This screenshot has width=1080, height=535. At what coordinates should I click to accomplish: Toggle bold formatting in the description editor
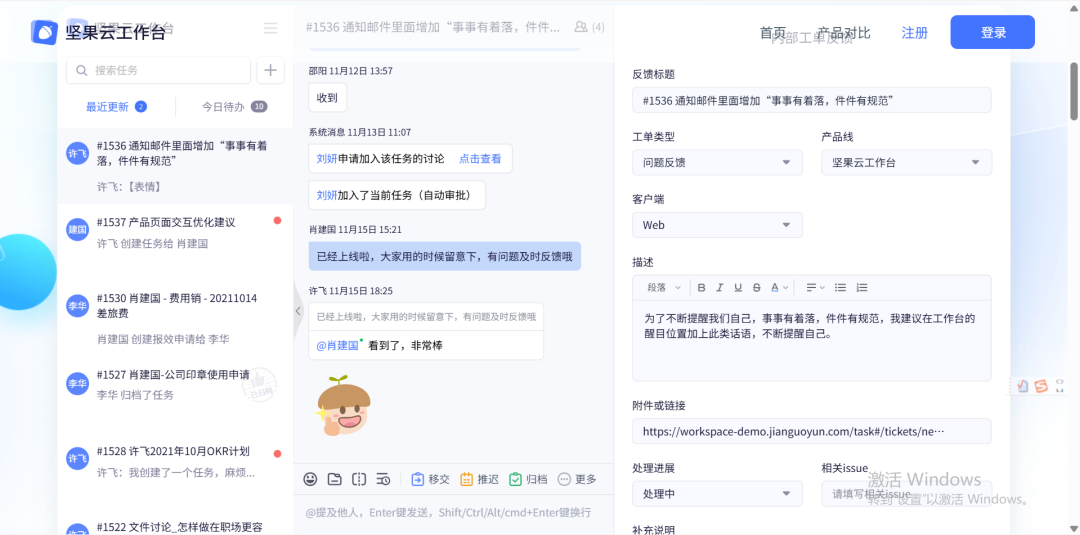point(702,287)
